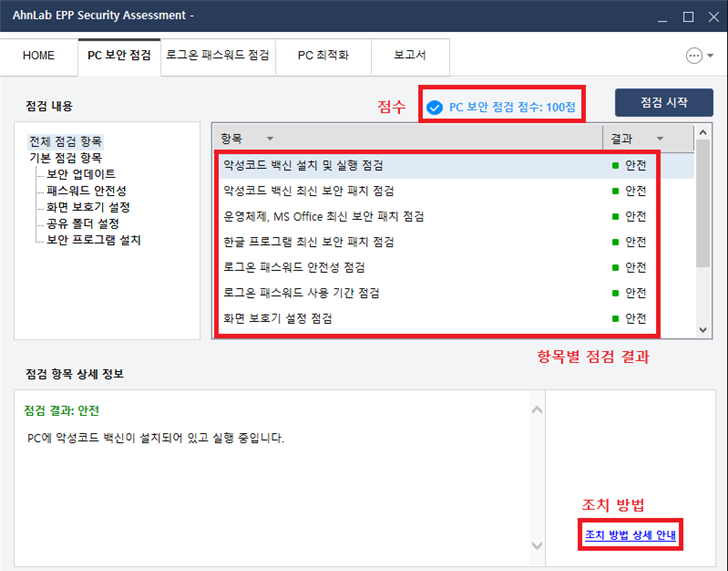728x571 pixels.
Task: Select 공유 폴더 설정 tree item
Action: click(x=81, y=223)
